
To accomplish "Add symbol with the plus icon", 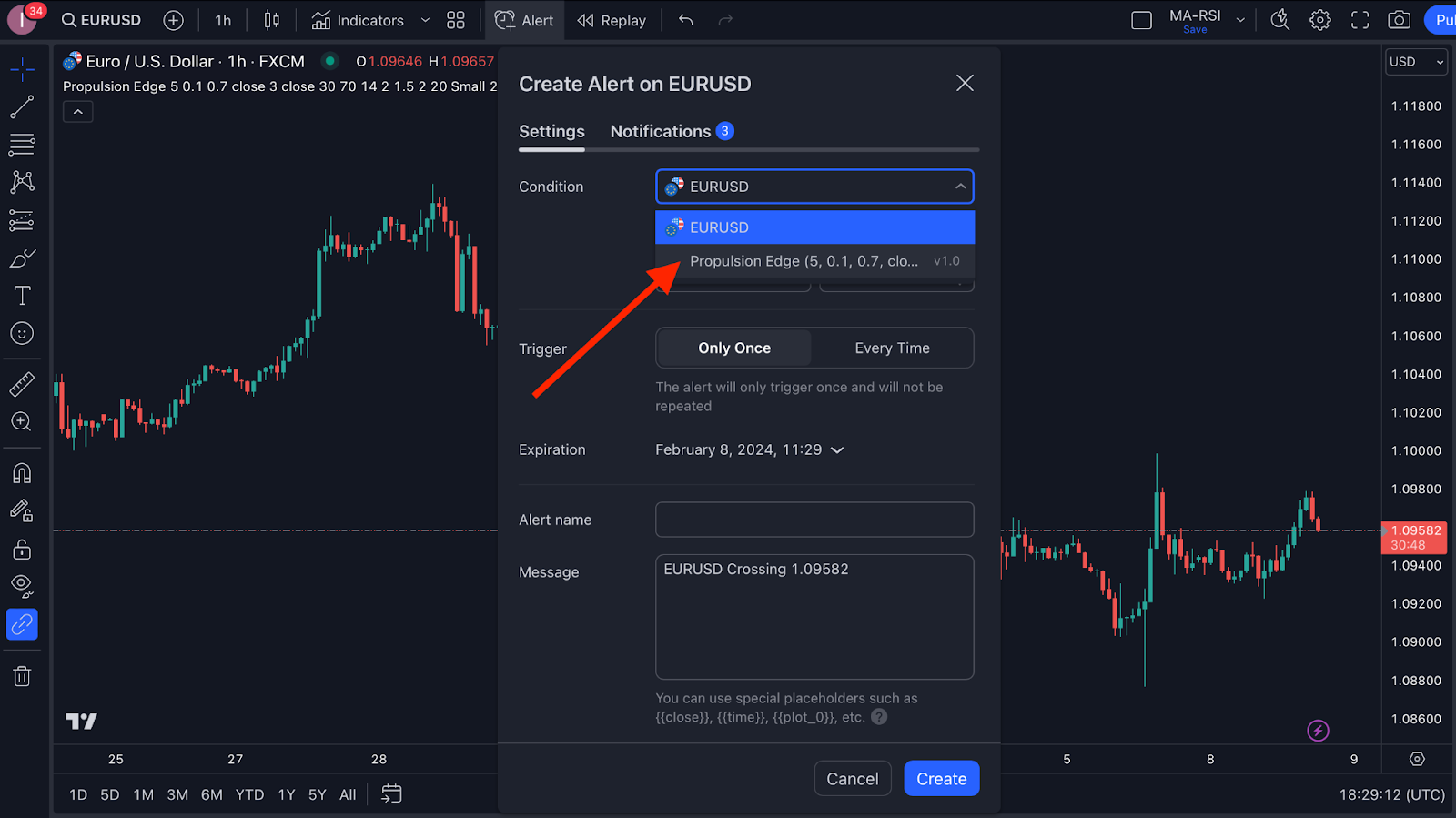I will pyautogui.click(x=173, y=20).
